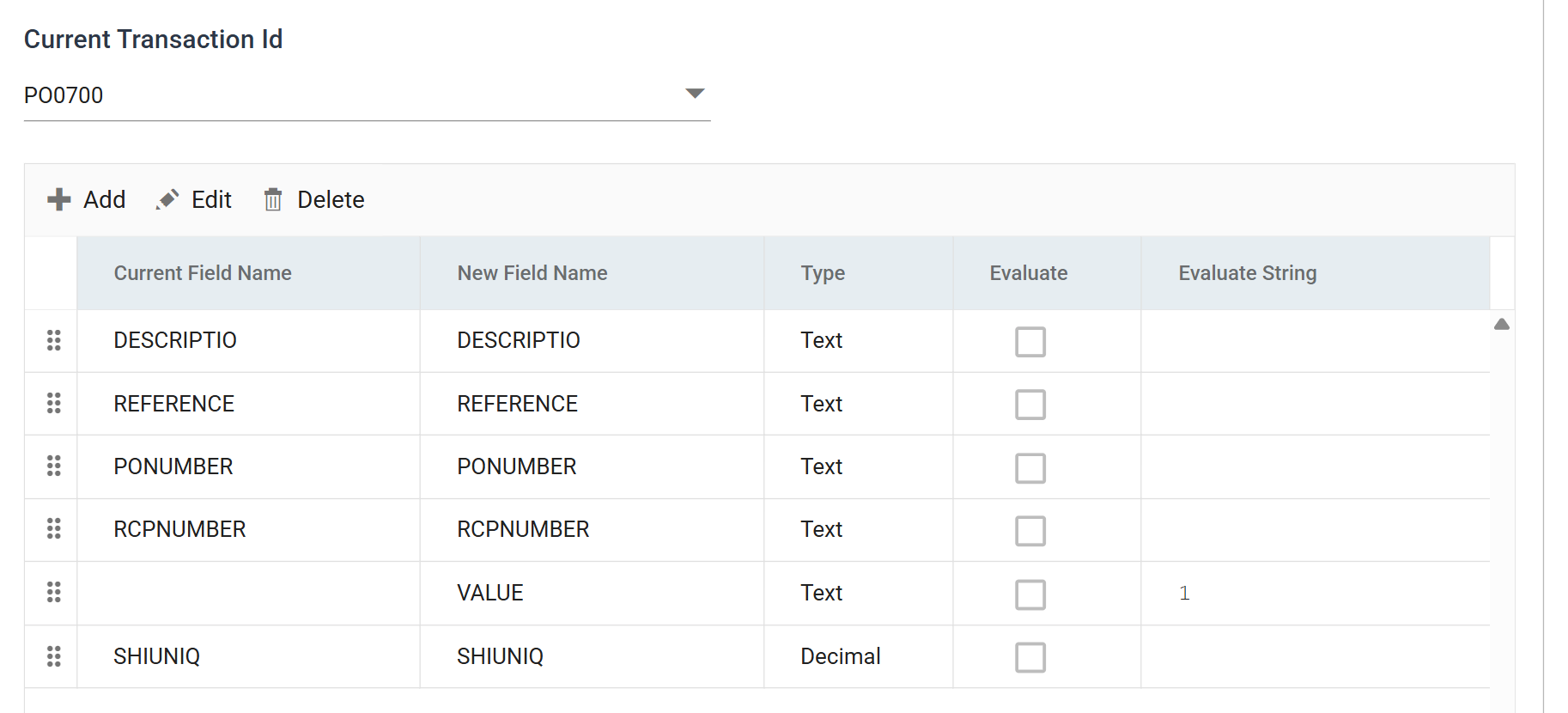Click the pencil icon beside Edit

[x=167, y=199]
